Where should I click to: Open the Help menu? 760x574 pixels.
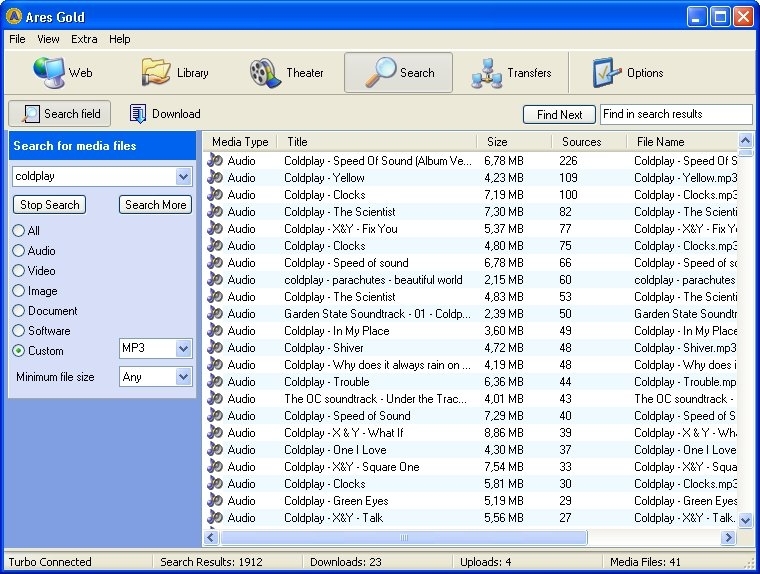(119, 39)
